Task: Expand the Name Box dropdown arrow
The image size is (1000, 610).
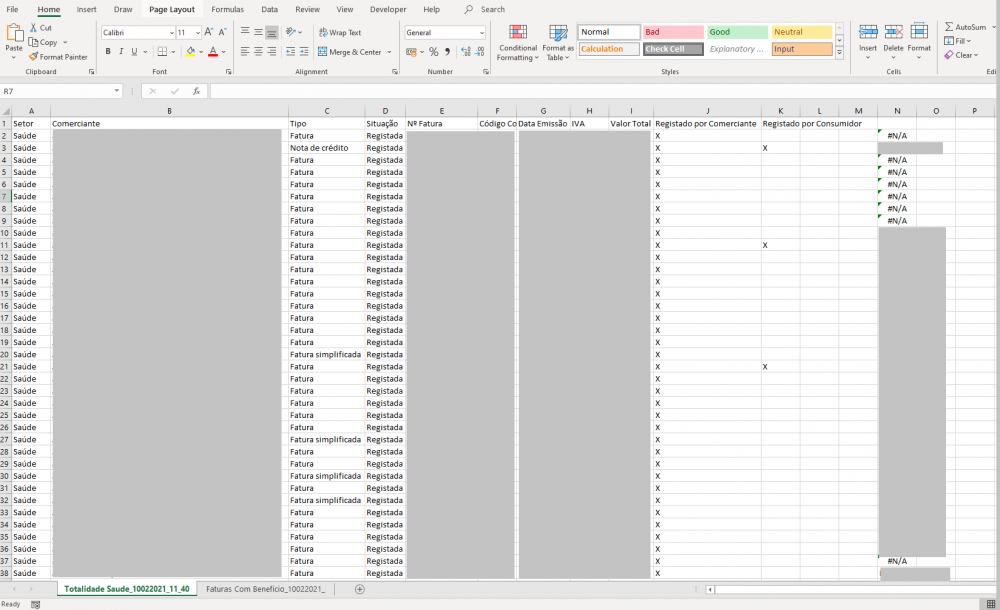Action: pyautogui.click(x=117, y=91)
